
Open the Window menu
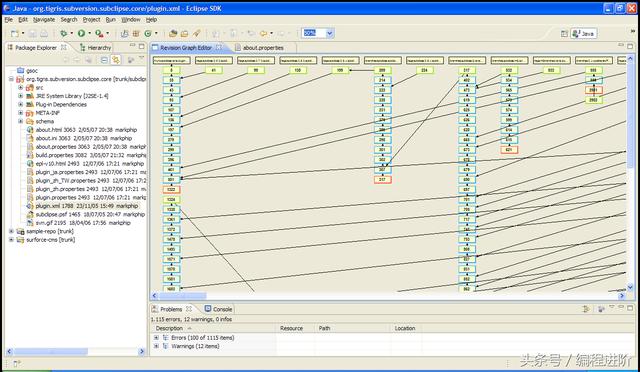131,20
